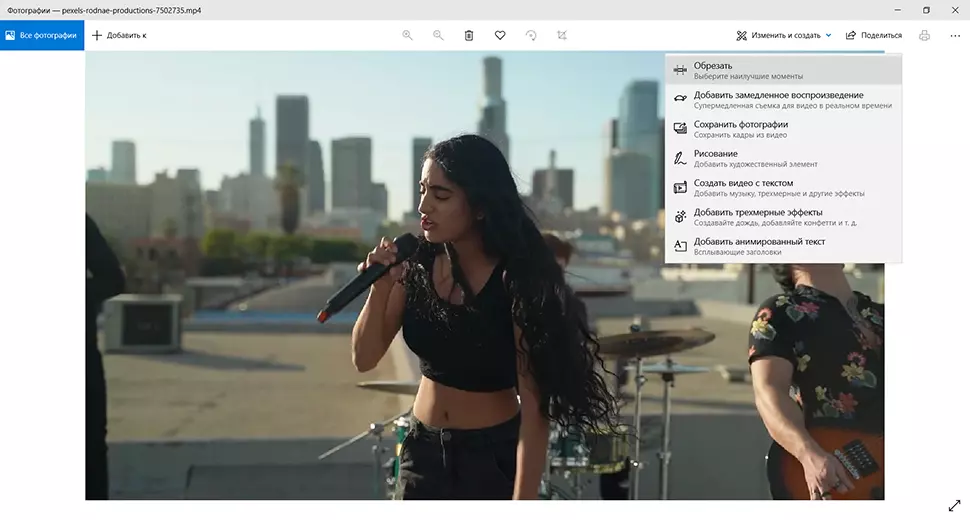Open the Рисование menu option
Screen dimensions: 970x520
tap(783, 158)
